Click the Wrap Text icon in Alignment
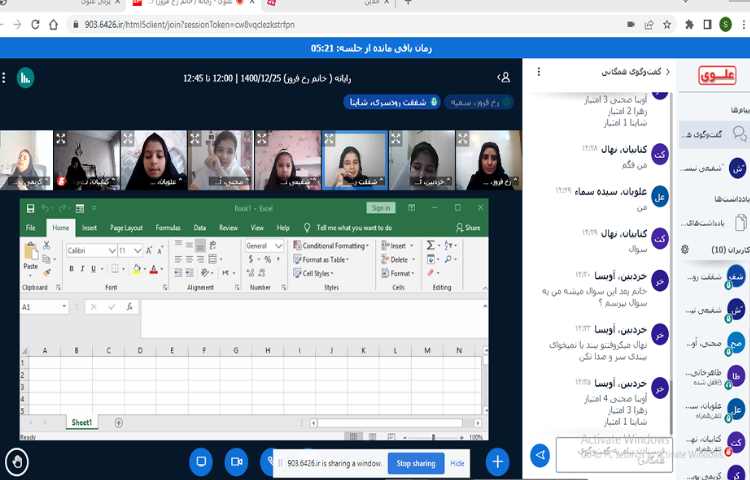Screen dimensions: 750x480 click(x=212, y=245)
